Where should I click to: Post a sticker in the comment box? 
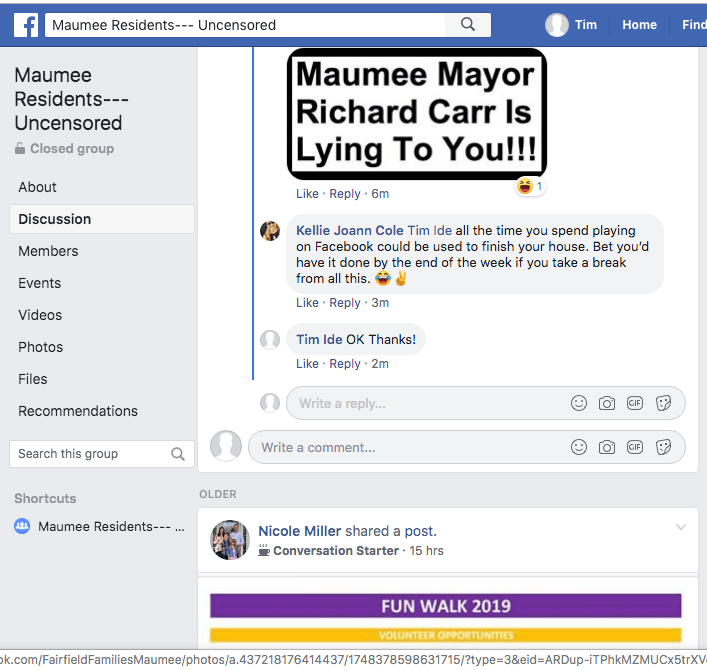tap(662, 447)
